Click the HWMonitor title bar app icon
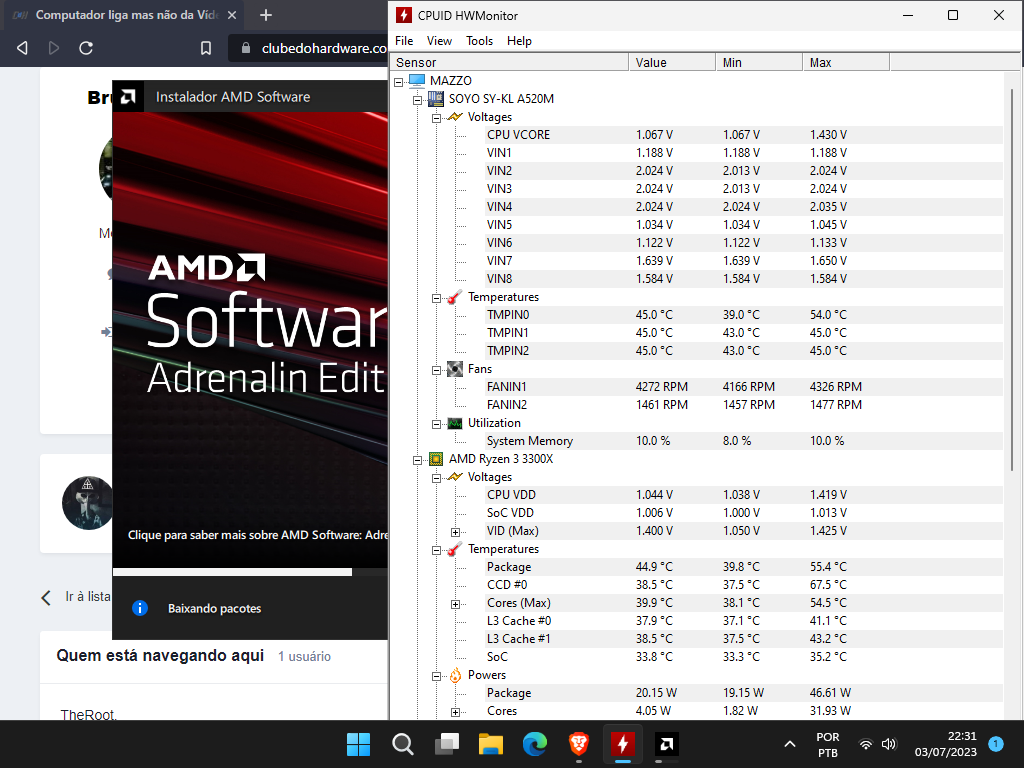This screenshot has width=1024, height=768. [404, 15]
